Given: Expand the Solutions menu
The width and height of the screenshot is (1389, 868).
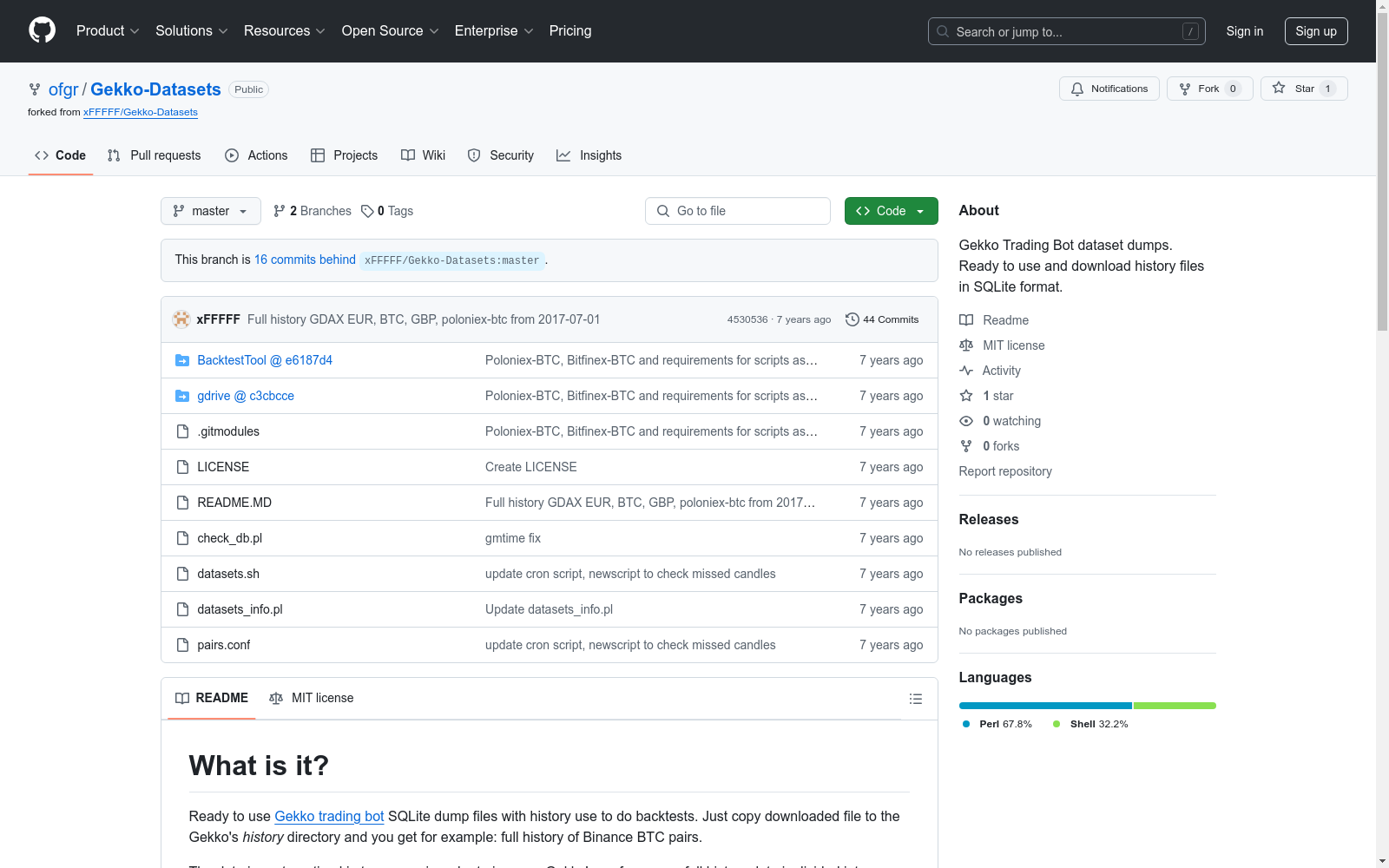Looking at the screenshot, I should coord(191,30).
